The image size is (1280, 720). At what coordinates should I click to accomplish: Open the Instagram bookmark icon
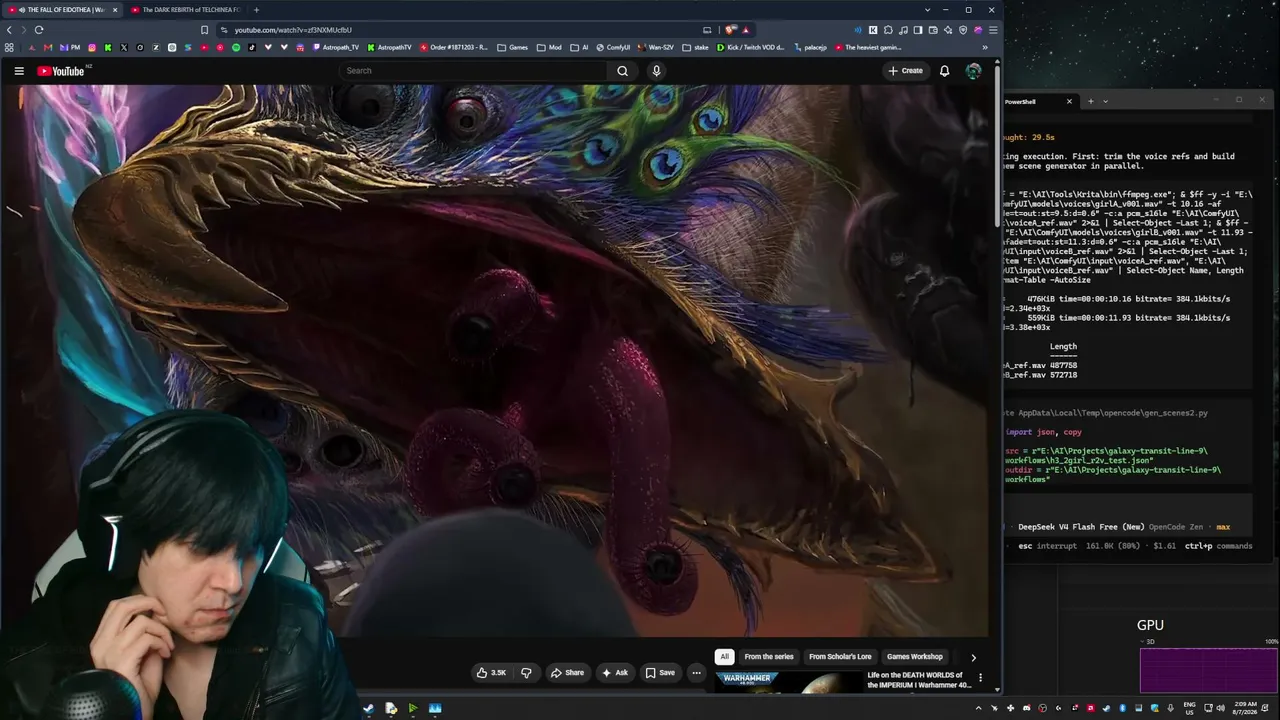click(92, 47)
